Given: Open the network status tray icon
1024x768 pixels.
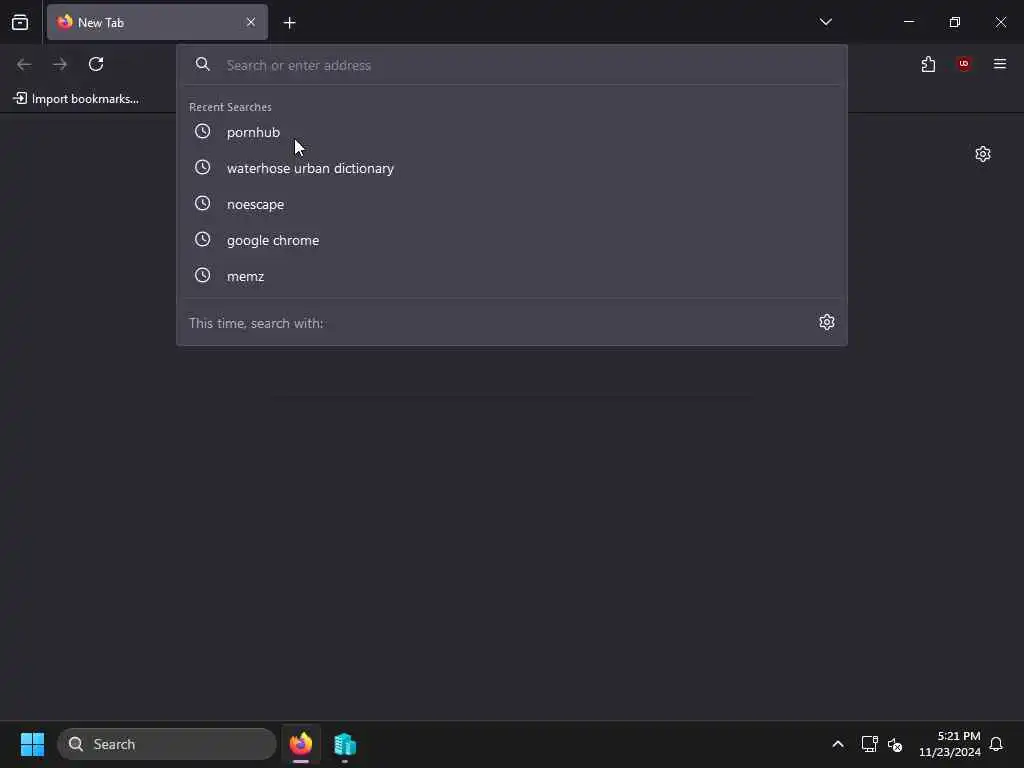Looking at the screenshot, I should click(869, 744).
